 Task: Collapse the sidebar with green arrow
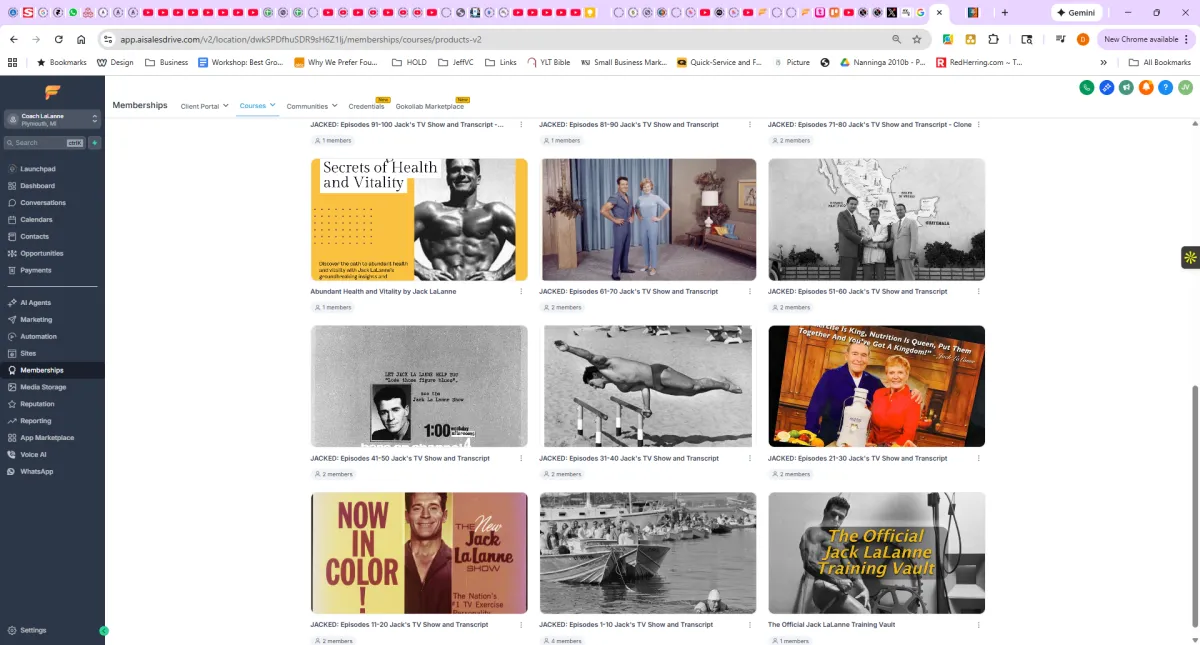click(104, 631)
